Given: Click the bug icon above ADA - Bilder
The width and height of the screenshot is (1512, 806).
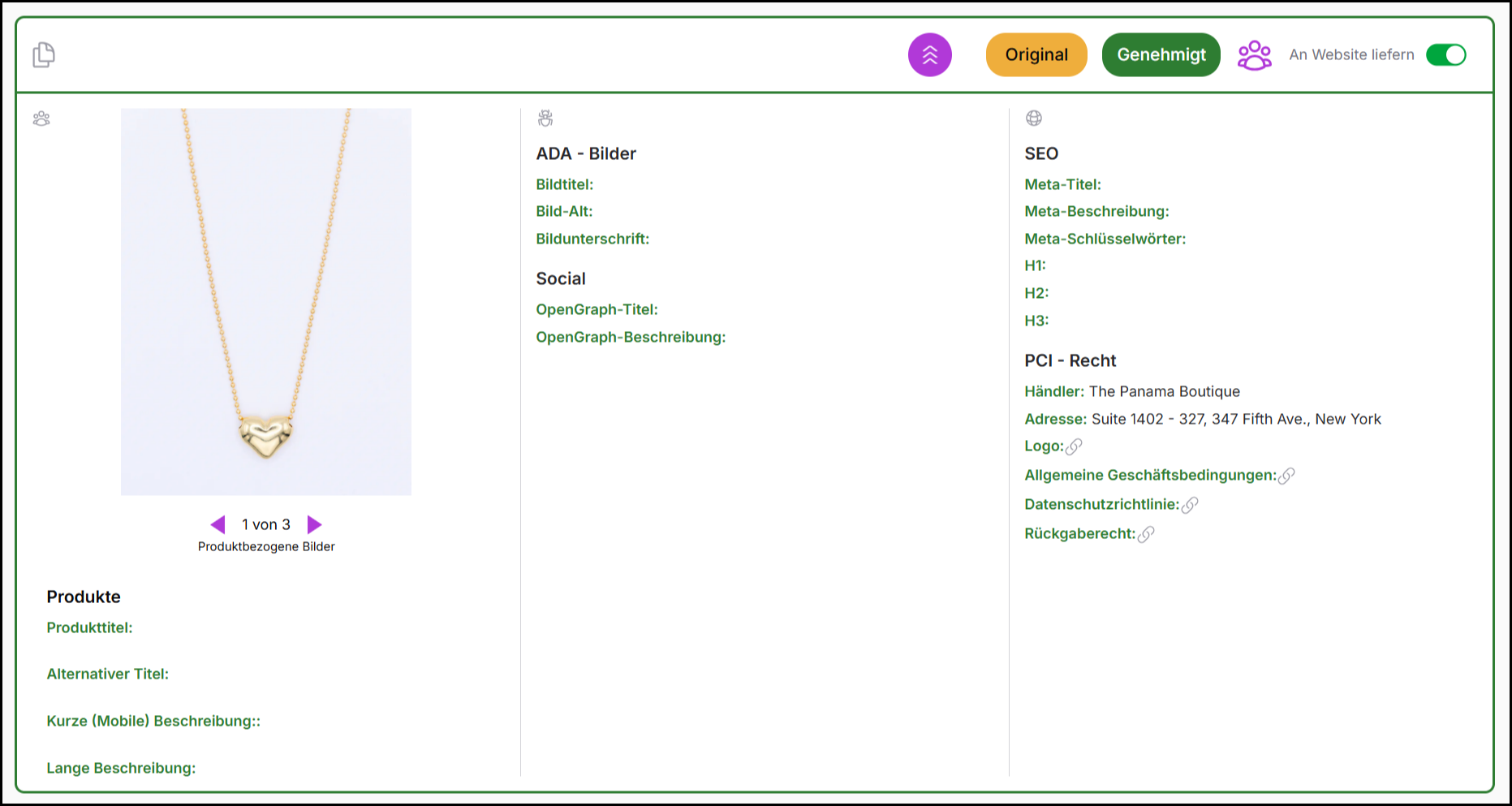Looking at the screenshot, I should pyautogui.click(x=545, y=119).
